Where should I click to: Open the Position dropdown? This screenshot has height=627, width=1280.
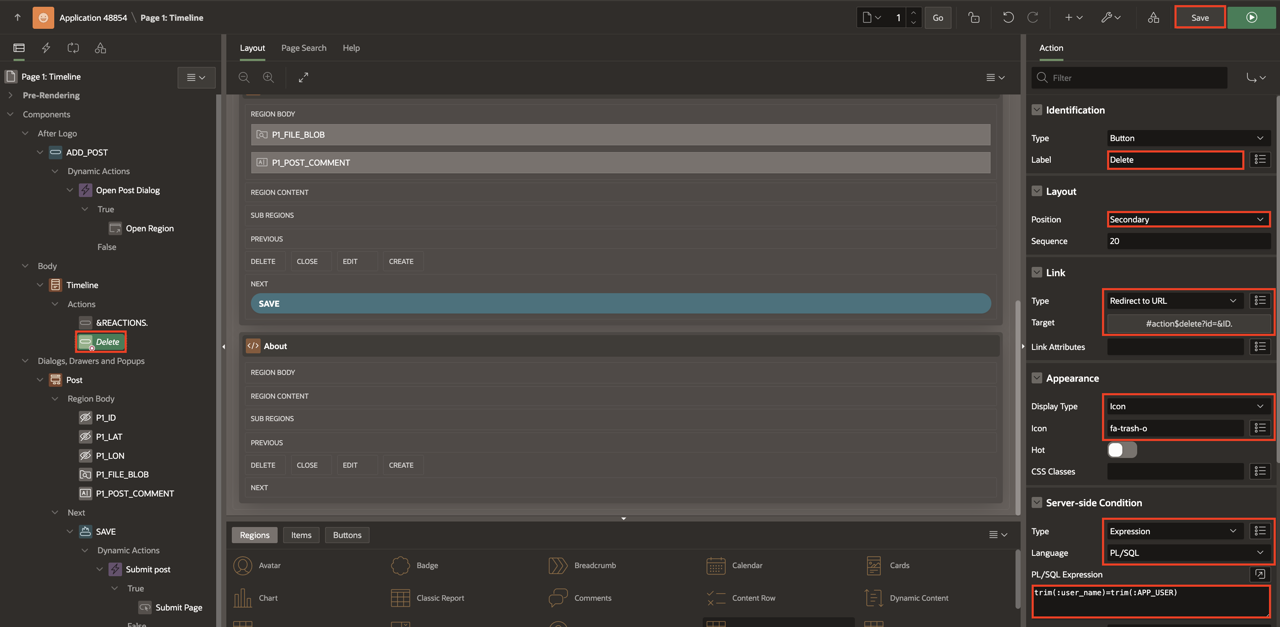point(1188,219)
